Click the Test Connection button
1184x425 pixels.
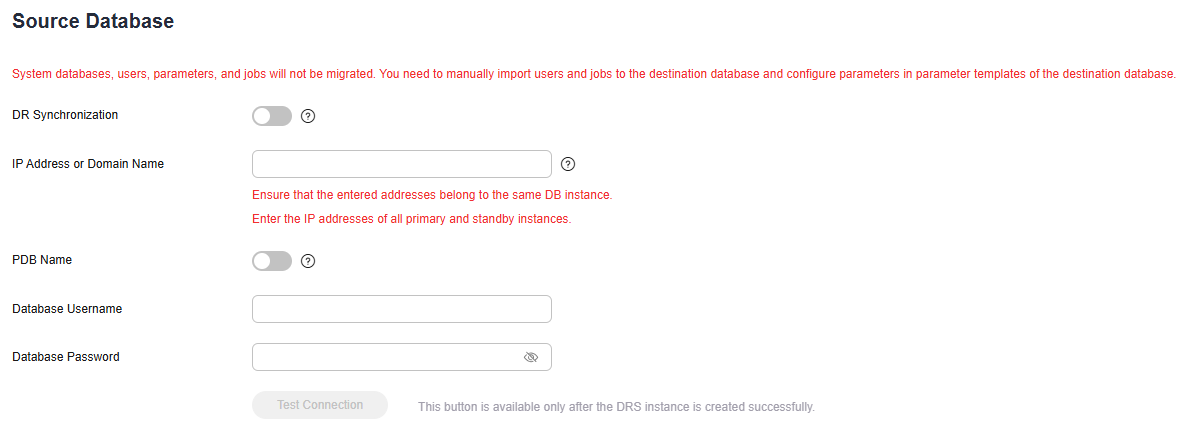320,405
